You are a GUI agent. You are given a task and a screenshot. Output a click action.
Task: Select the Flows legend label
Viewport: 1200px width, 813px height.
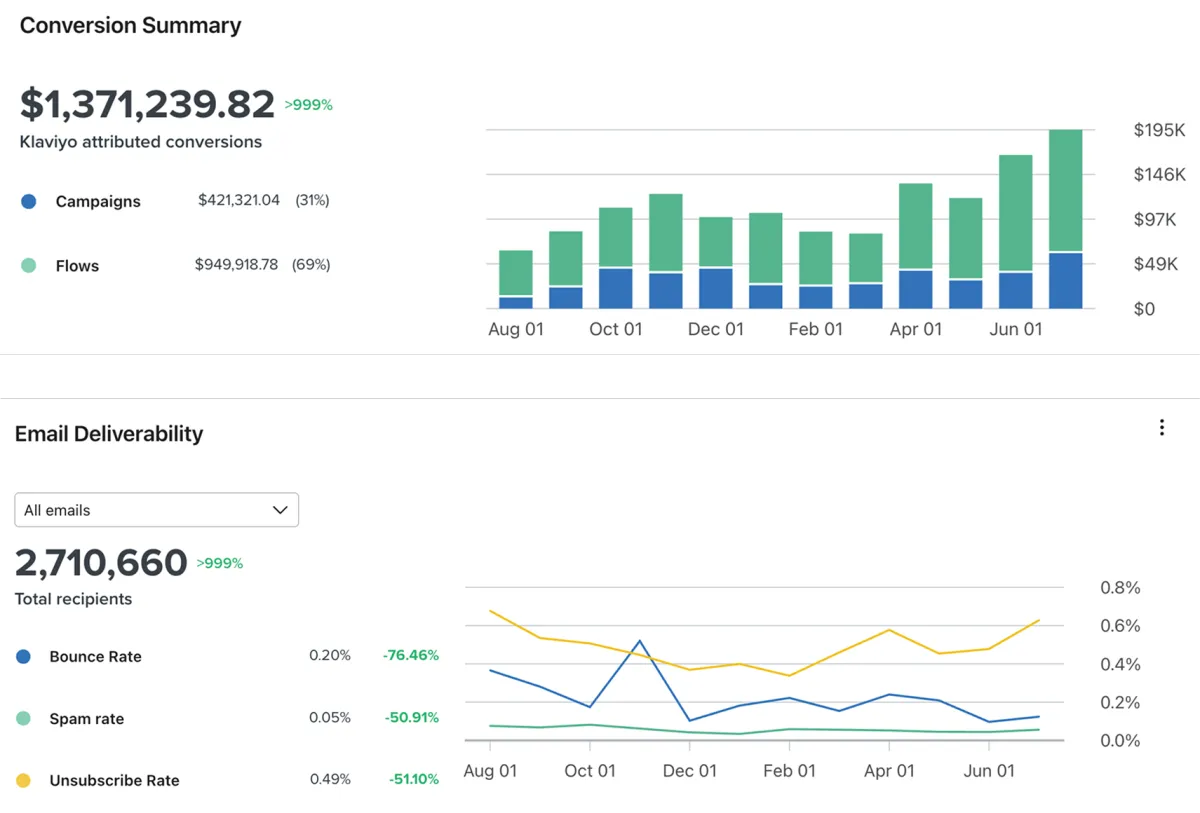point(77,266)
